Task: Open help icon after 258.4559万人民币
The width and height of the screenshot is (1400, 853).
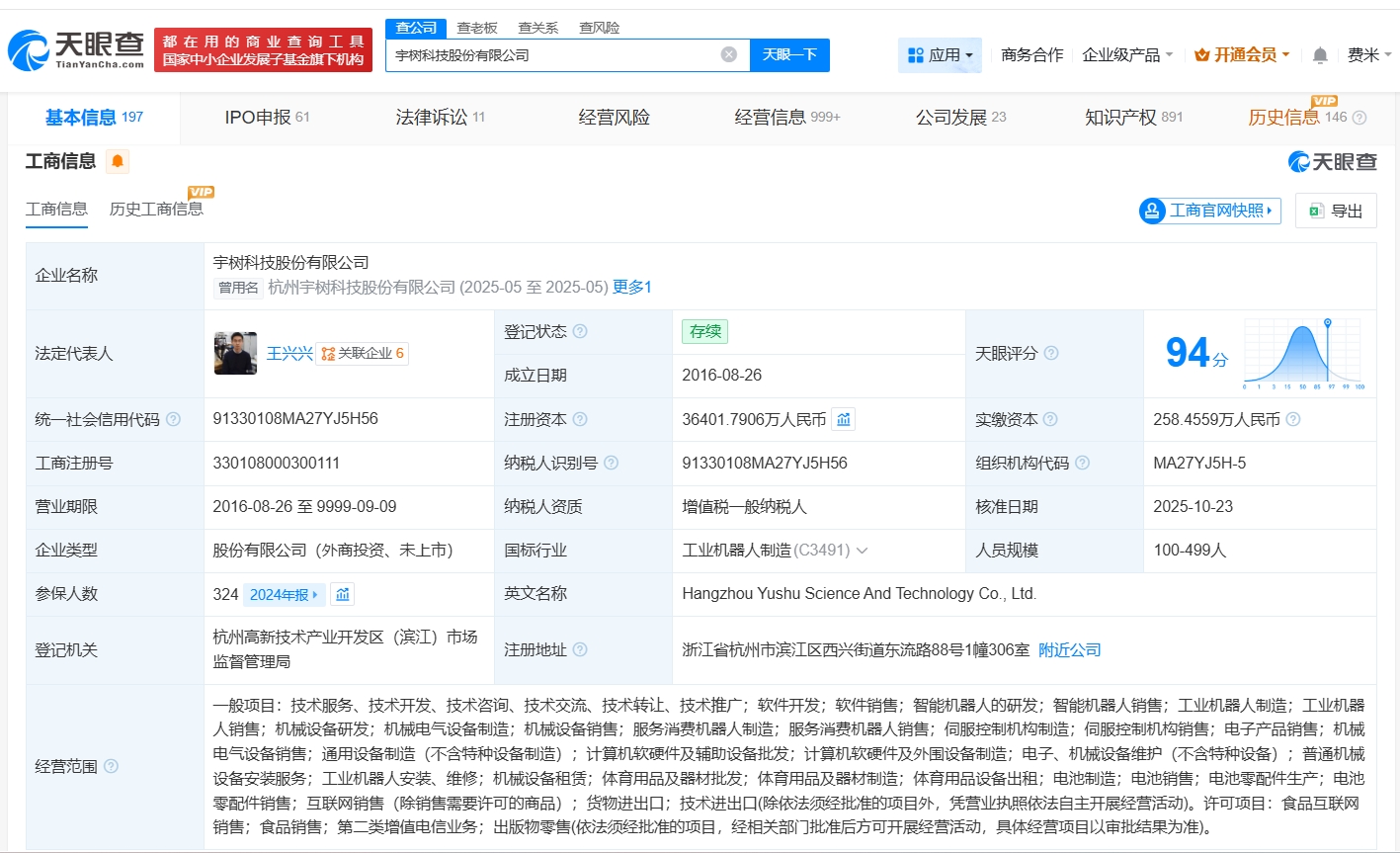Action: (x=1292, y=419)
